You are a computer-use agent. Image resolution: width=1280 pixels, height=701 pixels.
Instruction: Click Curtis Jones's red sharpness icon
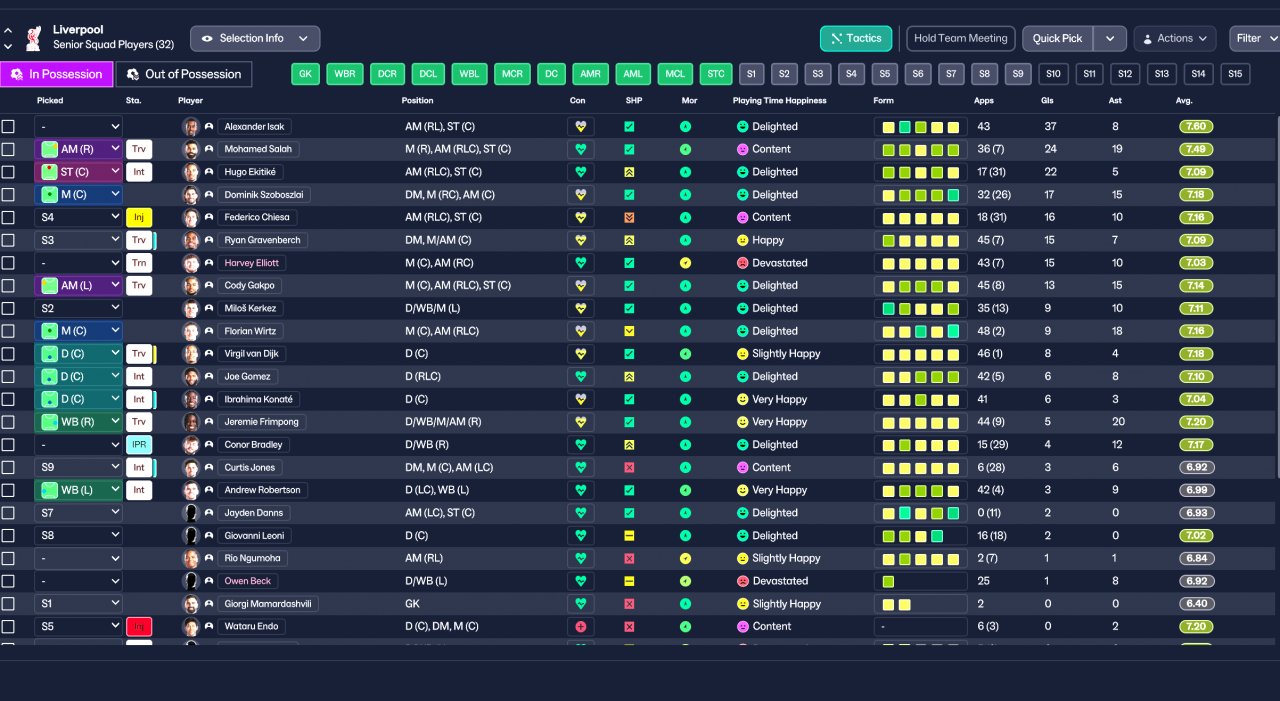click(629, 467)
